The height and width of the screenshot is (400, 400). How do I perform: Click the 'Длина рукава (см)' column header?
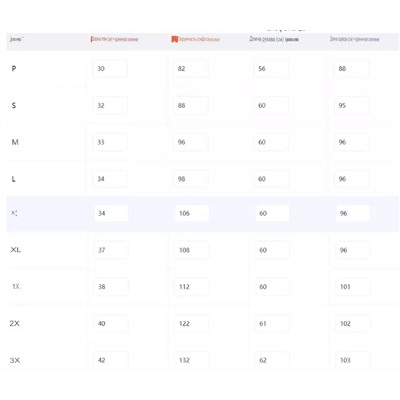(274, 39)
